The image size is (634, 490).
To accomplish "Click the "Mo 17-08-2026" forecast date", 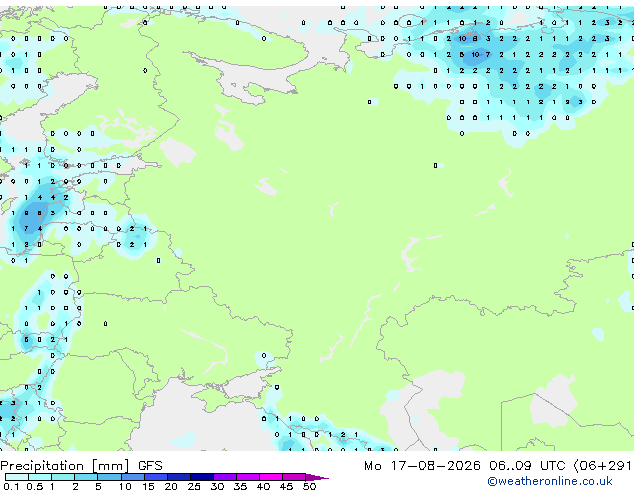I will (422, 466).
